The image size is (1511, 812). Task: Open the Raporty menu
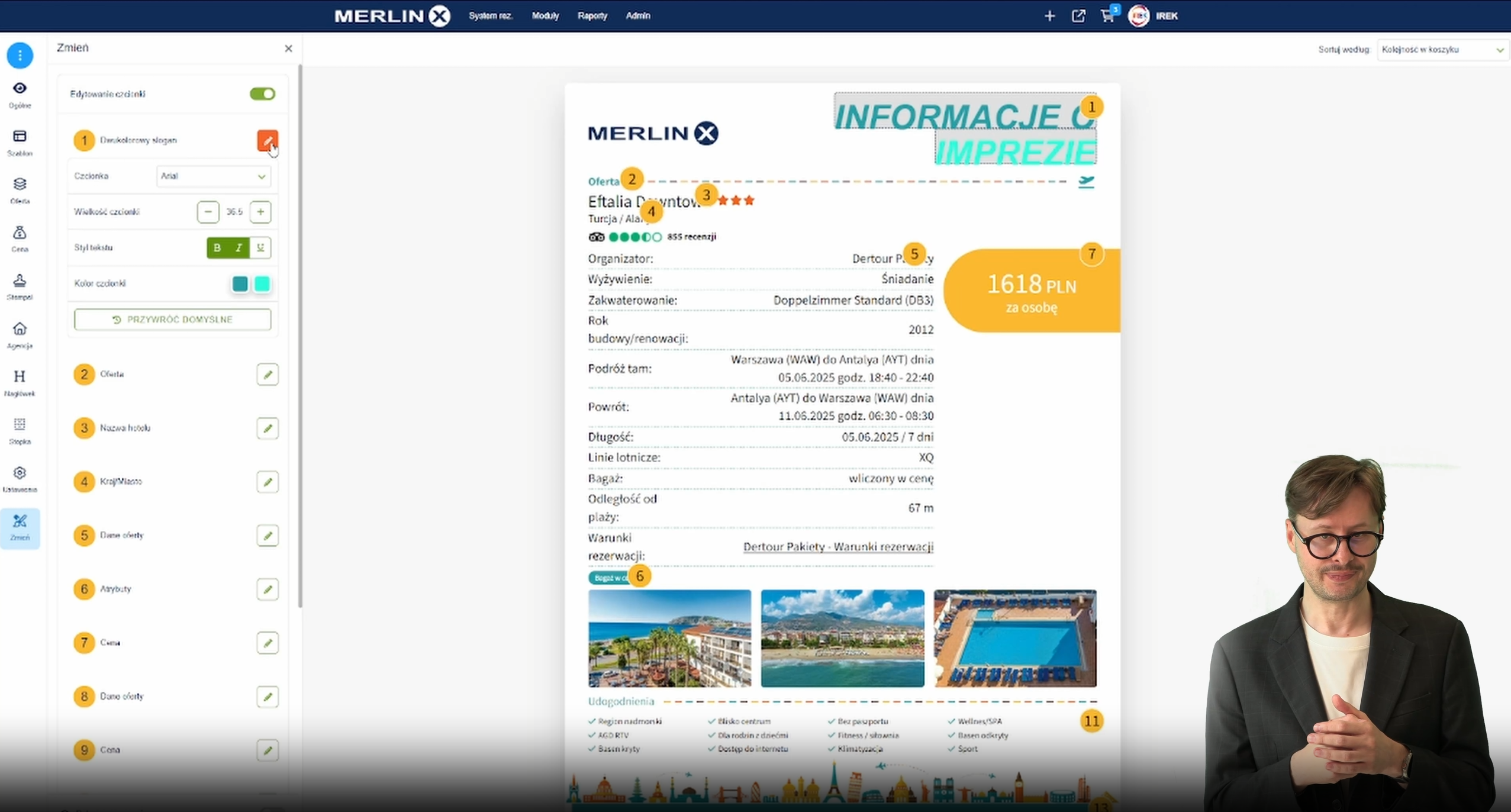pos(592,16)
